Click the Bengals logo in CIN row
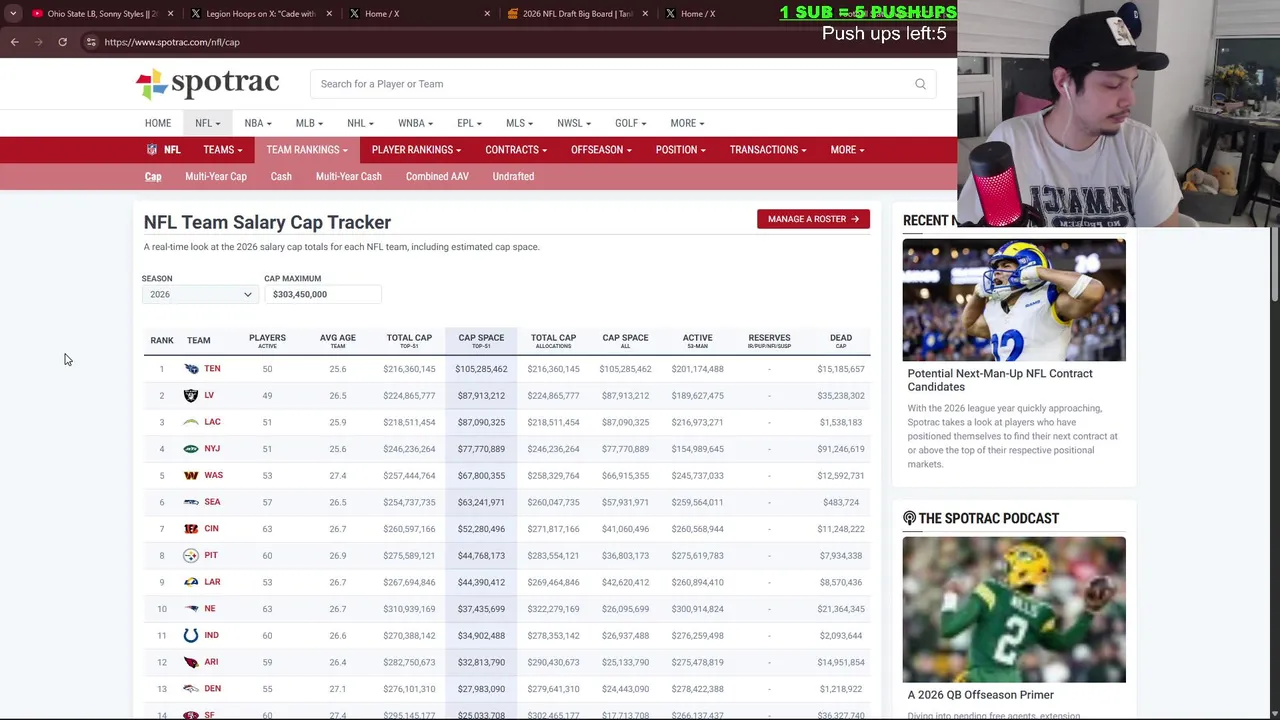The height and width of the screenshot is (720, 1280). [191, 529]
